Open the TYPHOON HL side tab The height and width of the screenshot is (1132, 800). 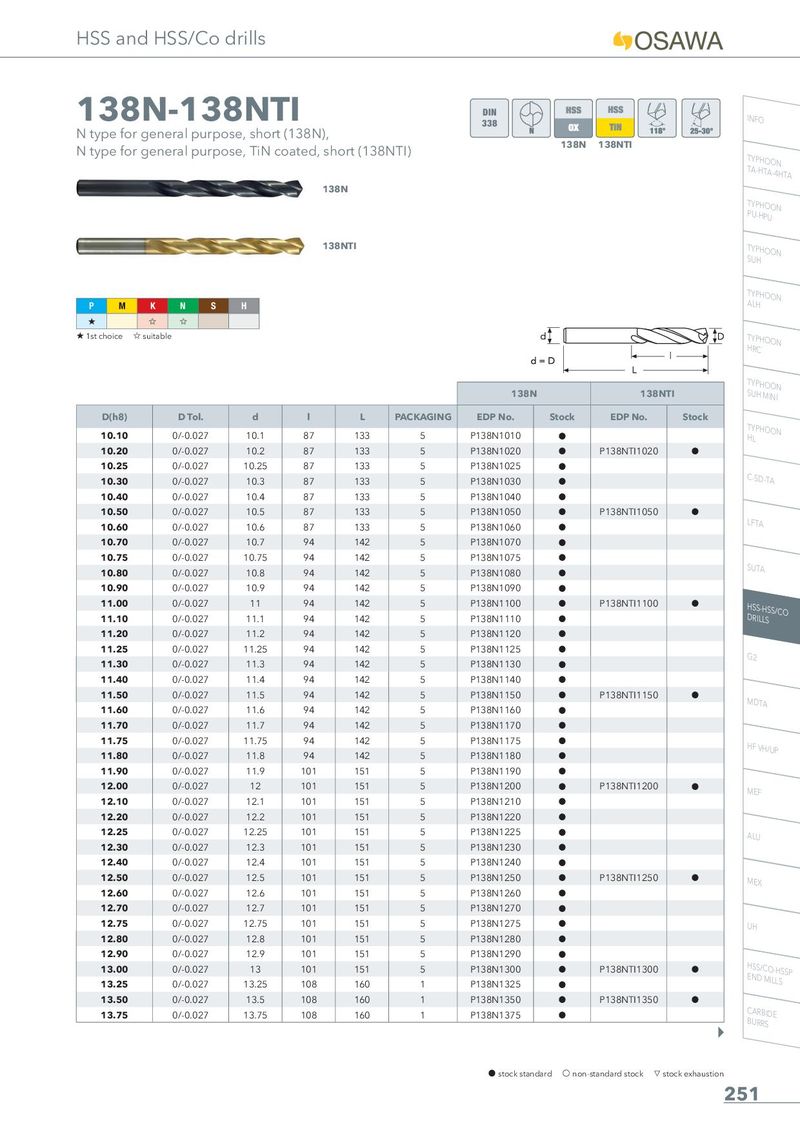pos(770,435)
